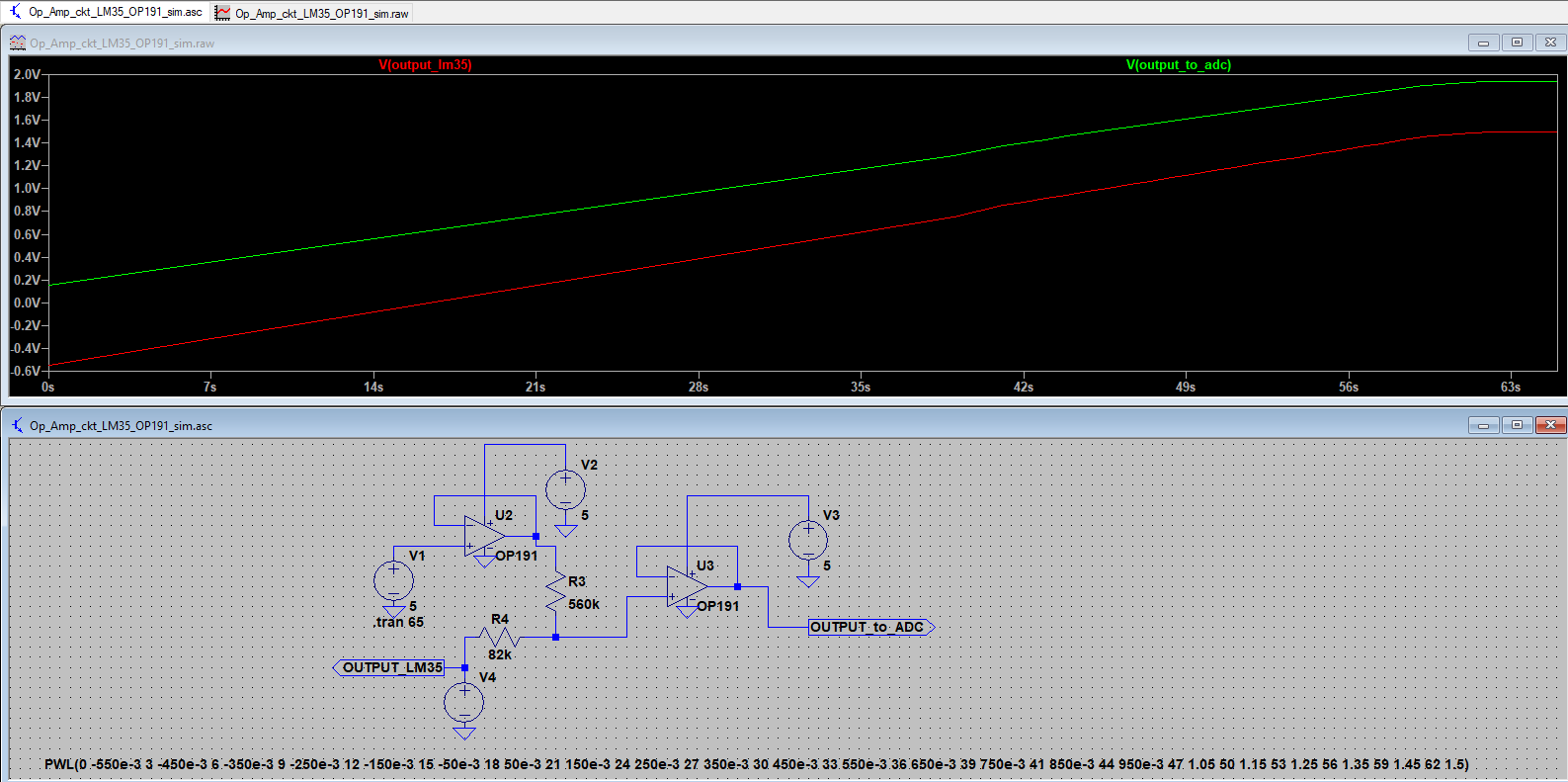Image resolution: width=1568 pixels, height=782 pixels.
Task: Click the U2 reference designator
Action: coord(504,515)
